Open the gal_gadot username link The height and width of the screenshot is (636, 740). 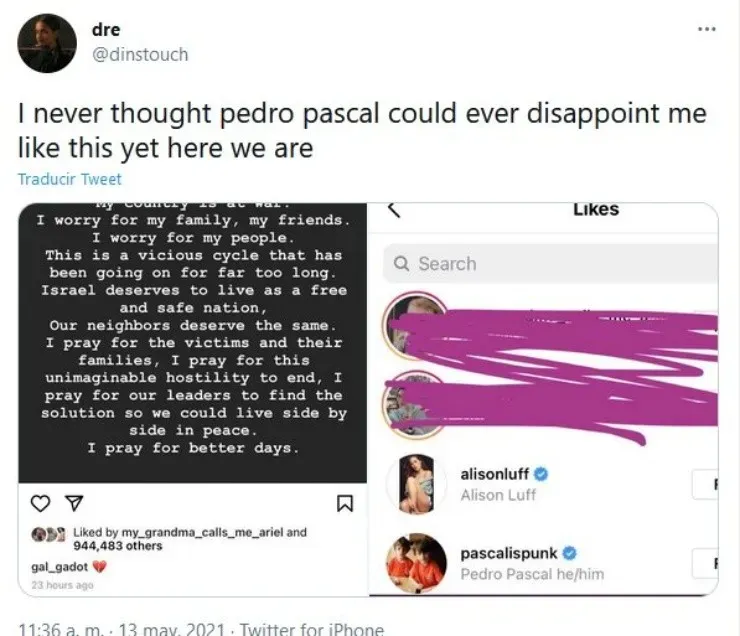point(59,567)
